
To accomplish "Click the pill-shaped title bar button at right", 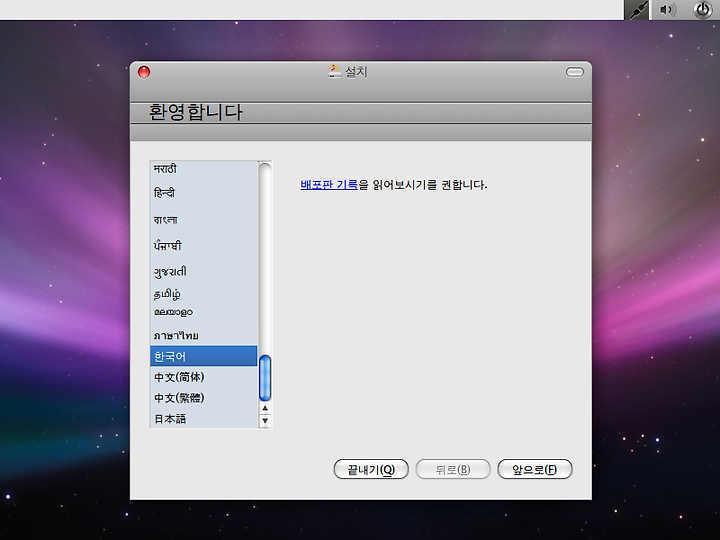I will pos(574,72).
